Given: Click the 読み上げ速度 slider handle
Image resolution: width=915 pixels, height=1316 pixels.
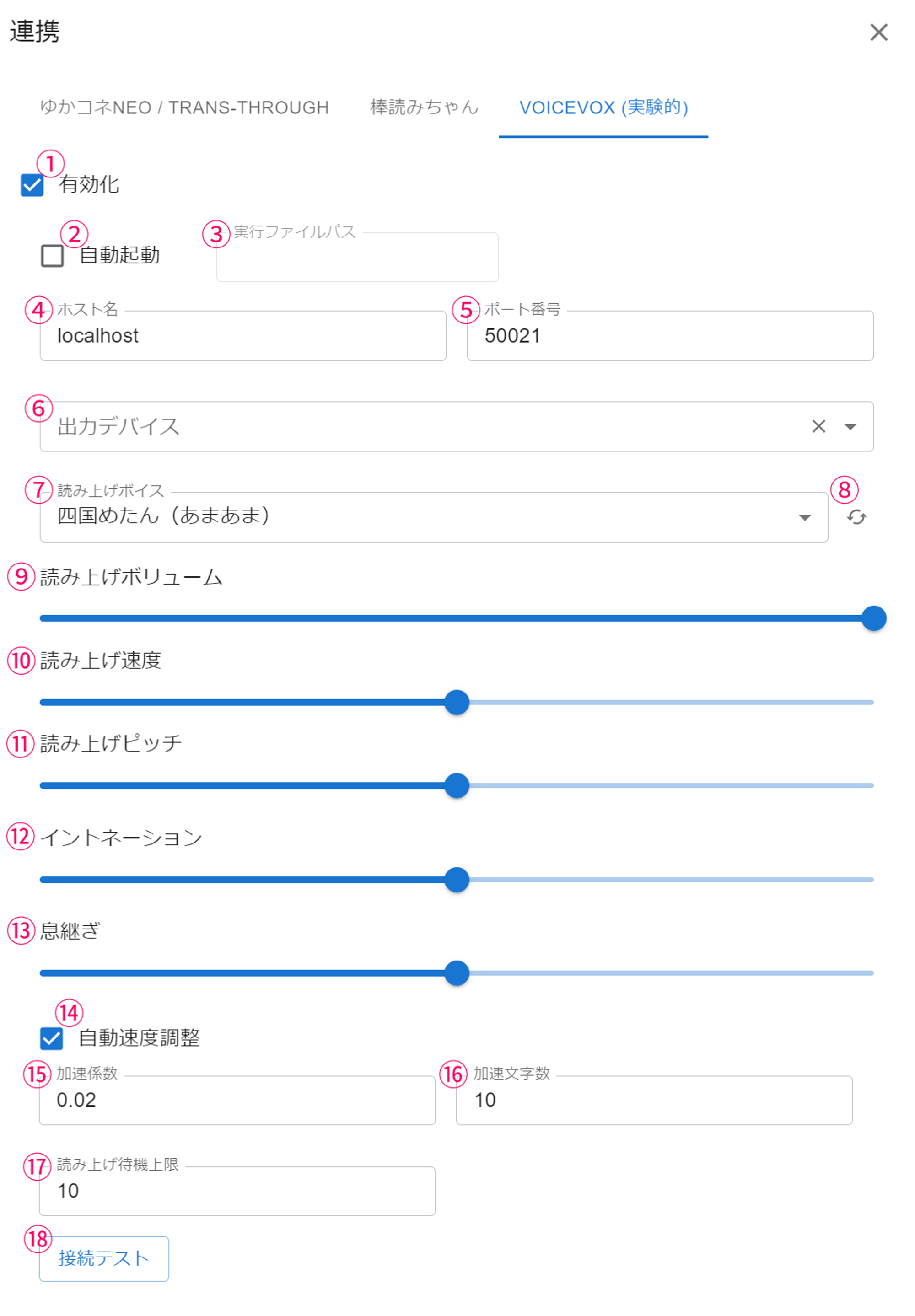Looking at the screenshot, I should click(457, 702).
